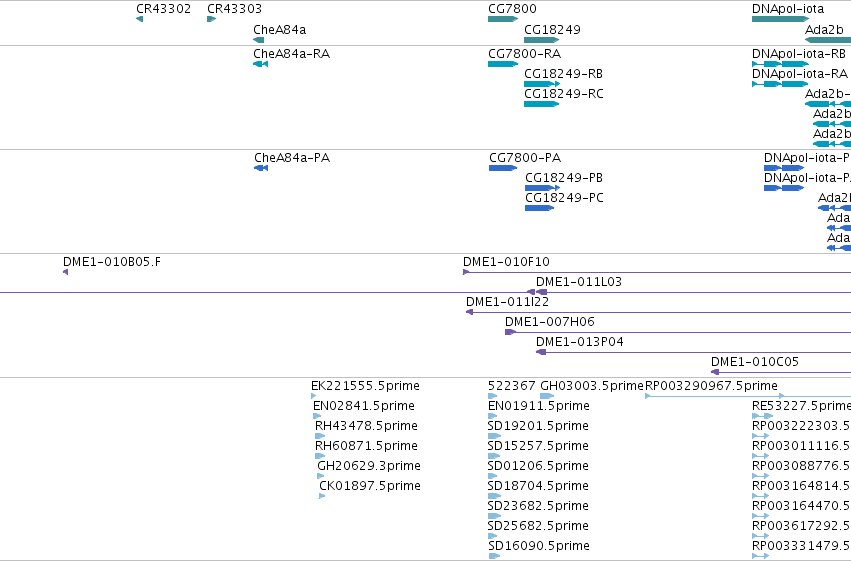Select the GH03003.5prime EST label
Screen dimensions: 851x561
pos(592,386)
